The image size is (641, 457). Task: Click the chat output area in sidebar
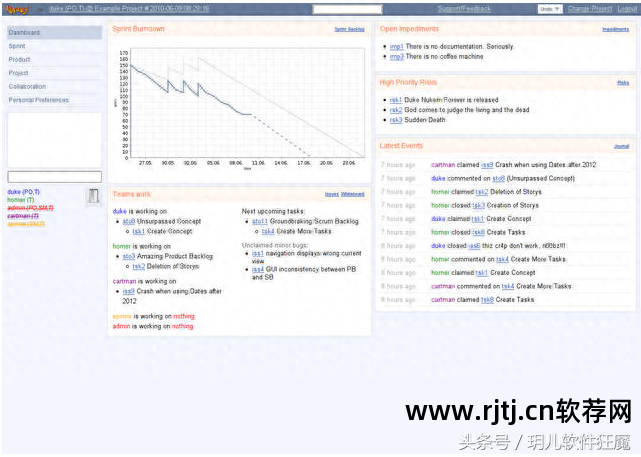[54, 140]
